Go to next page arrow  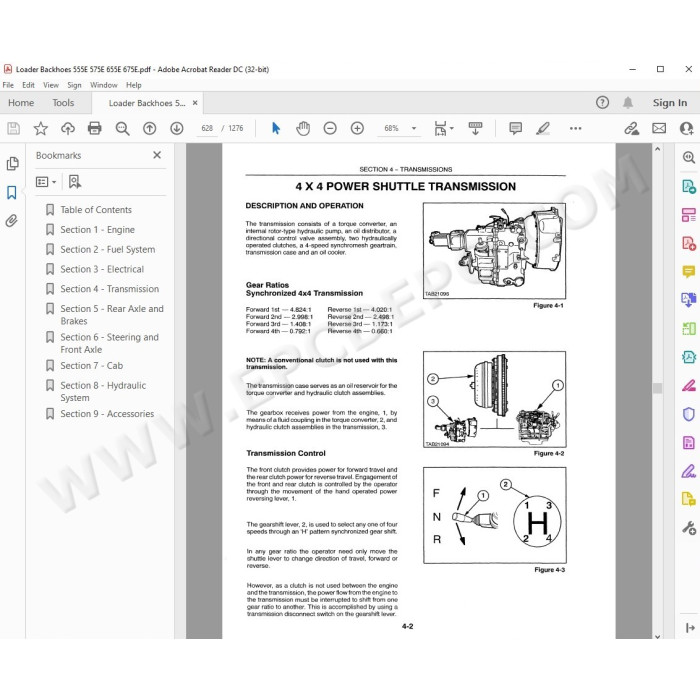pos(177,129)
